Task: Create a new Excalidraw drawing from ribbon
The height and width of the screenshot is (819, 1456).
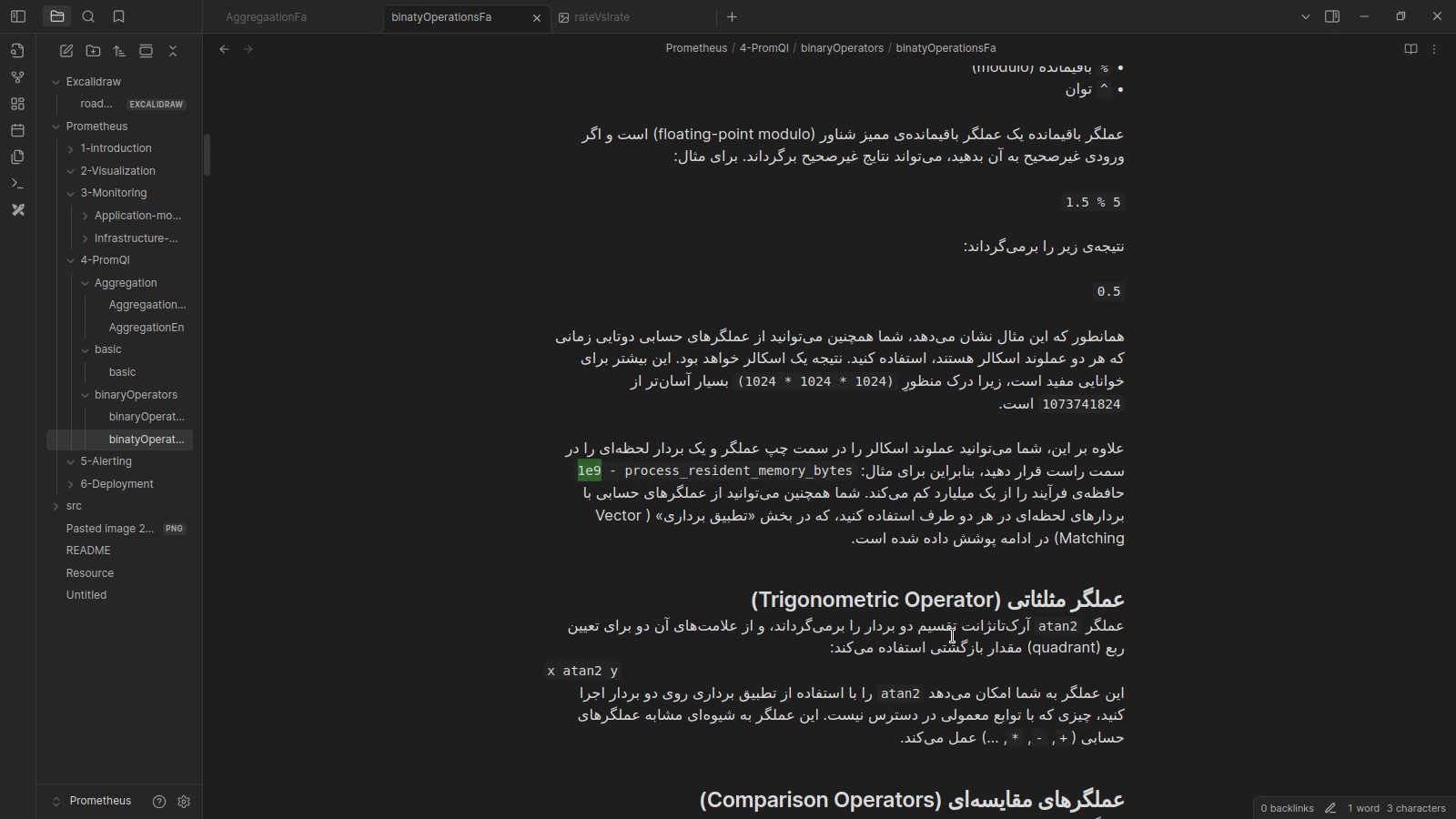Action: [x=17, y=210]
